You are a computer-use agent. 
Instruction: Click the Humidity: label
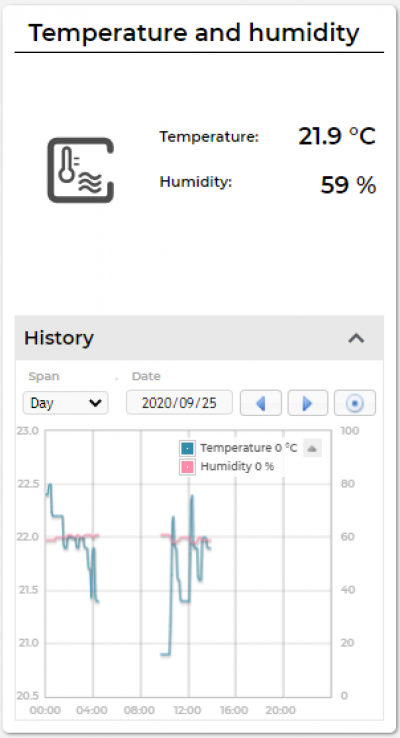tap(196, 182)
